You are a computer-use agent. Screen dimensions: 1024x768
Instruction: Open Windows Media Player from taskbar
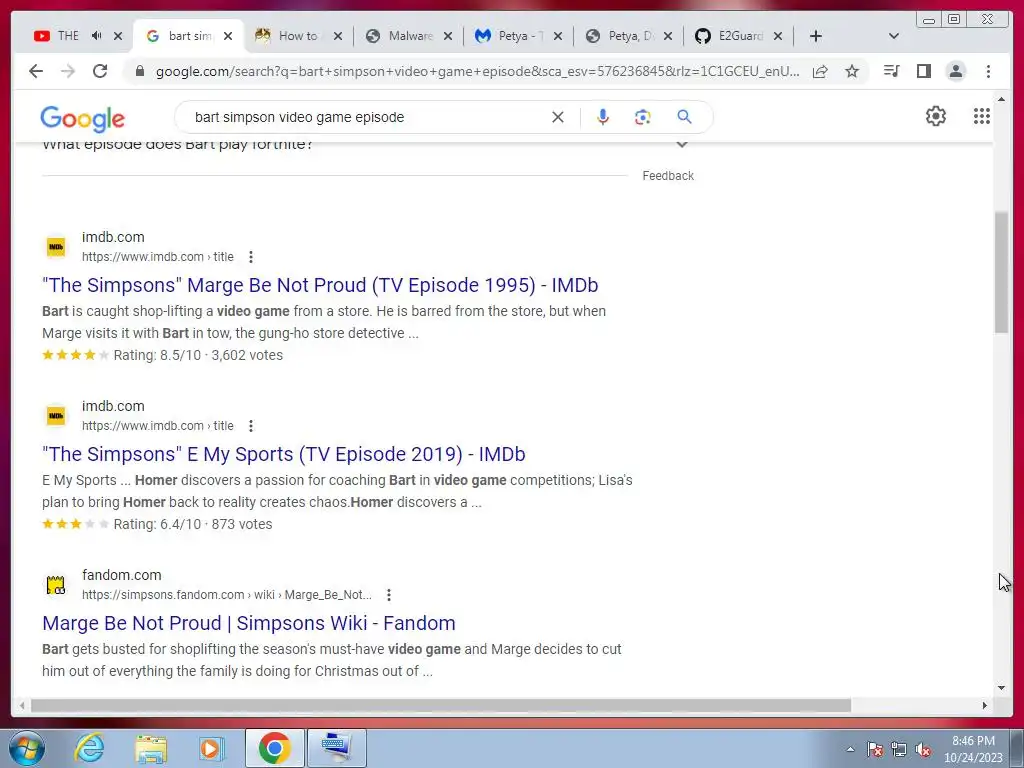tap(212, 748)
